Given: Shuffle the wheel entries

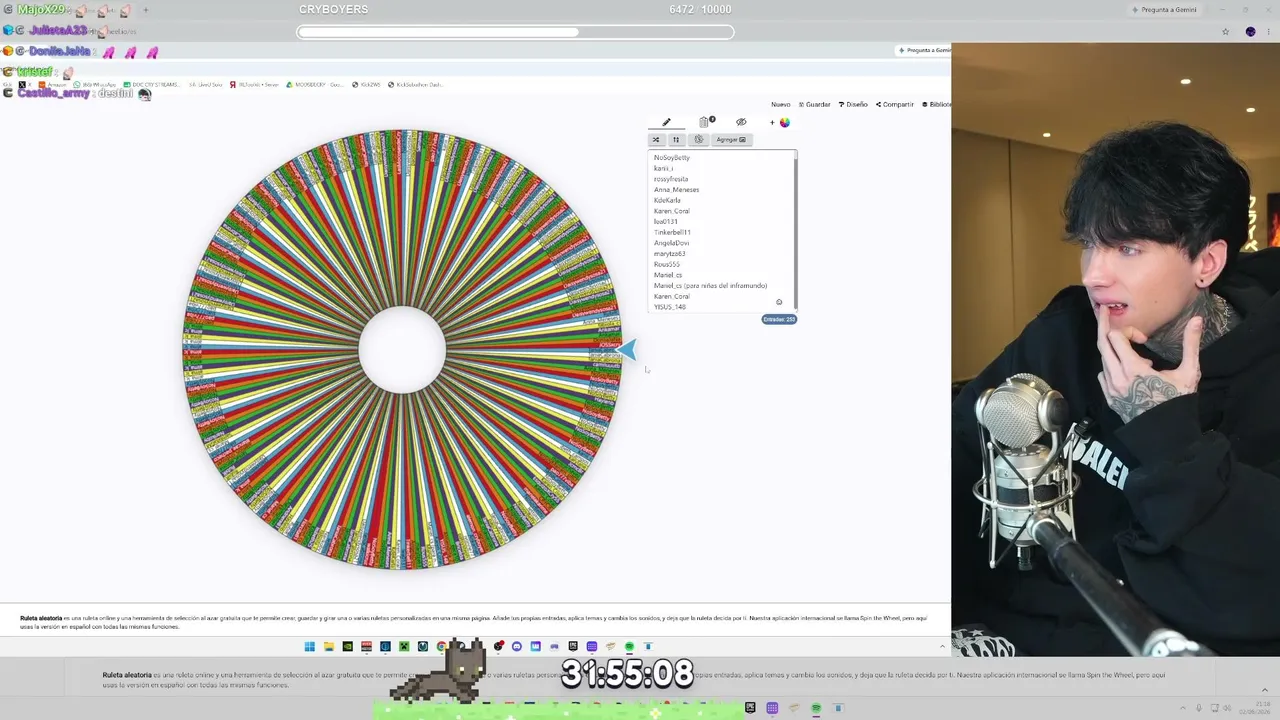Looking at the screenshot, I should click(656, 139).
